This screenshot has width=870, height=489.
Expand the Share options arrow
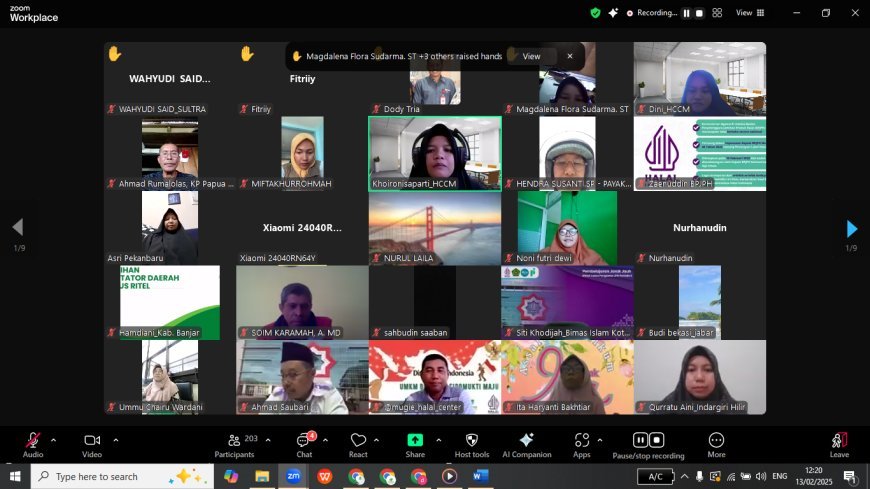pos(438,440)
